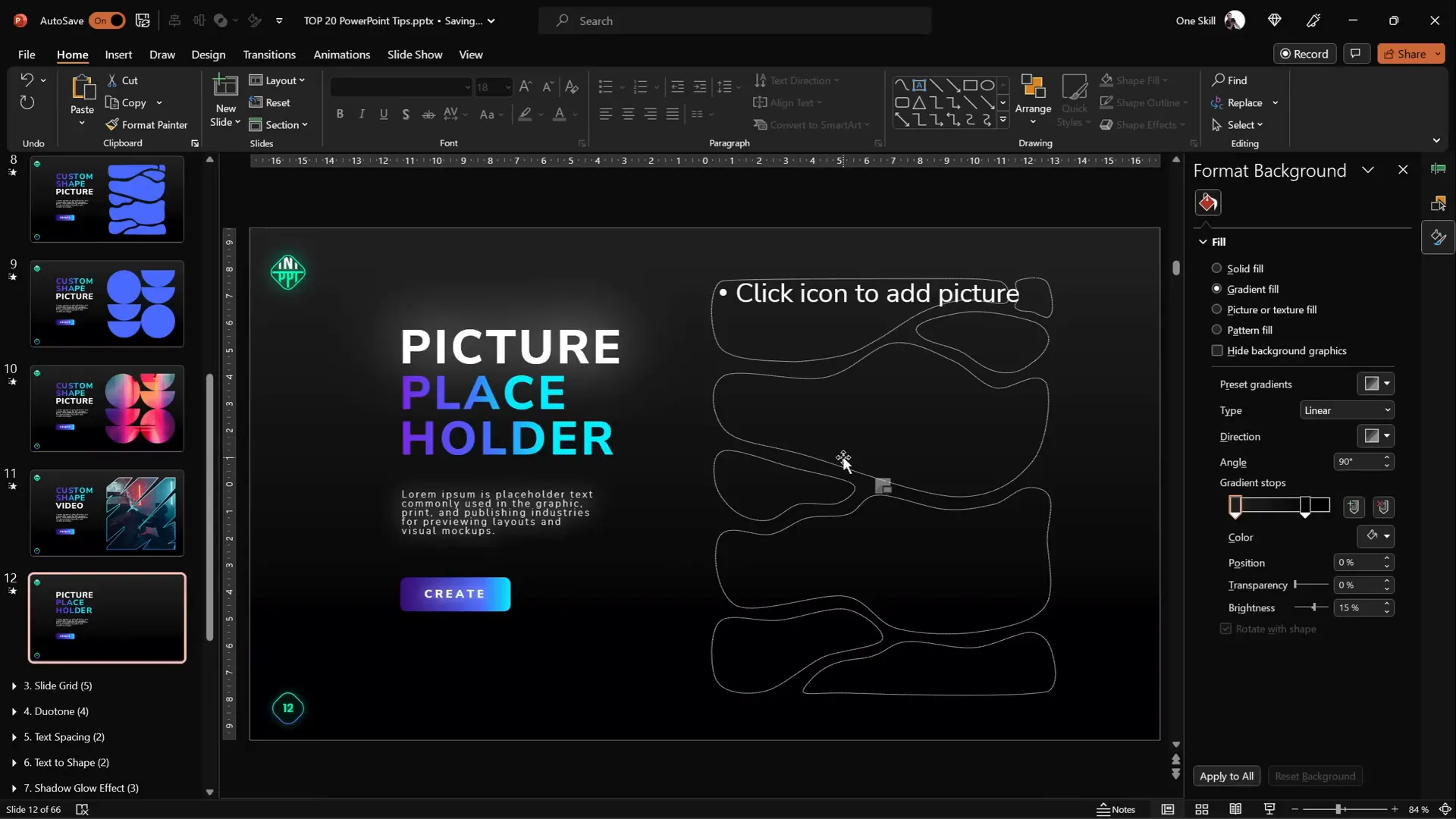This screenshot has width=1456, height=819.
Task: Click the Search box in title bar
Action: click(735, 20)
